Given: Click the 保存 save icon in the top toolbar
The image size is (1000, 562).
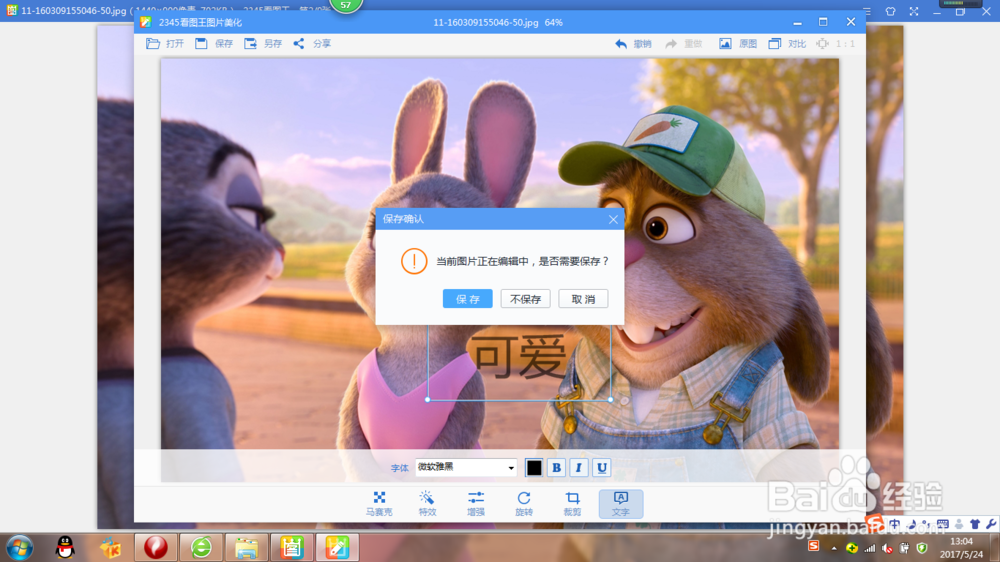Looking at the screenshot, I should click(x=214, y=43).
